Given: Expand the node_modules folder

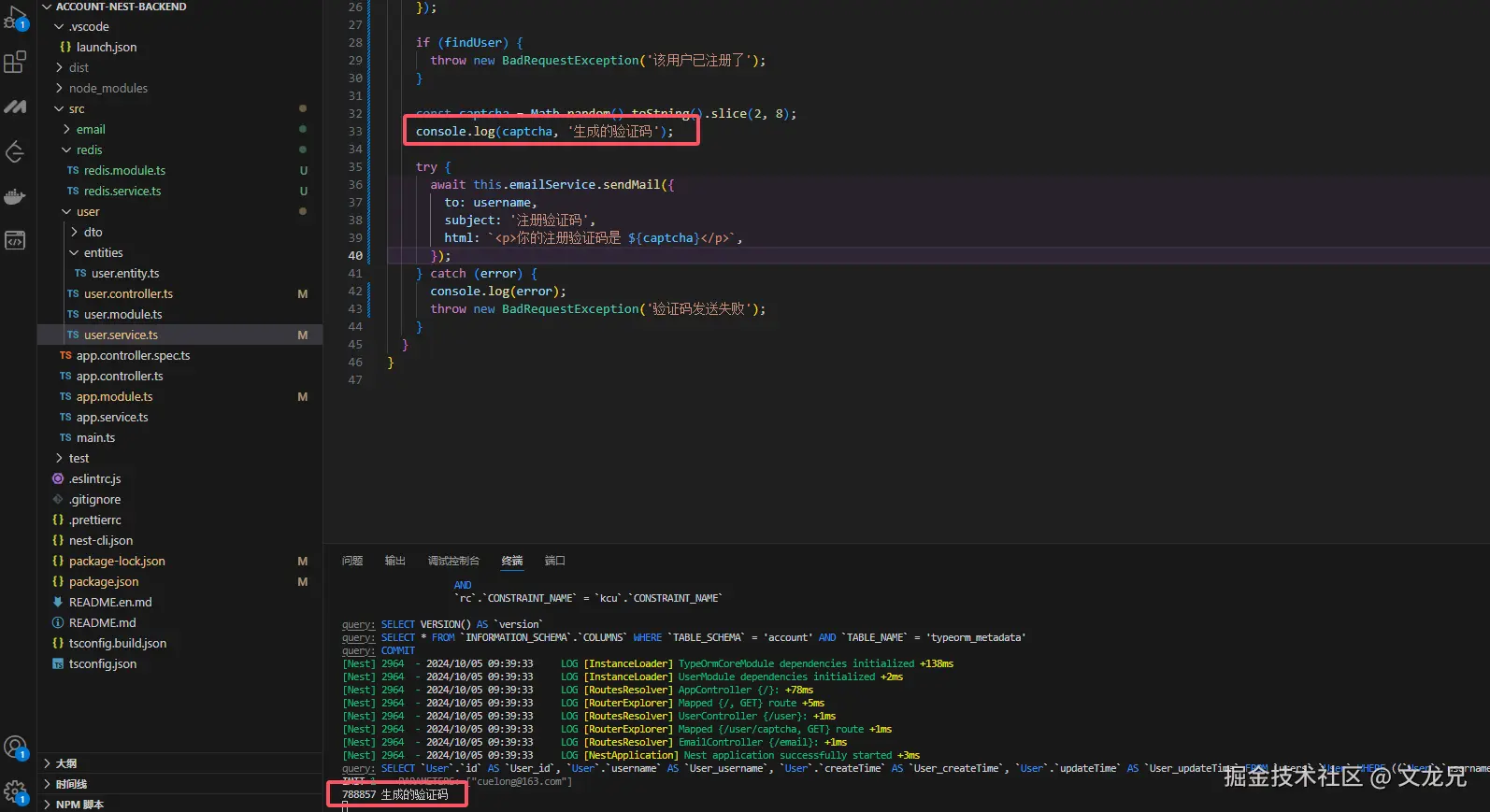Looking at the screenshot, I should [59, 88].
